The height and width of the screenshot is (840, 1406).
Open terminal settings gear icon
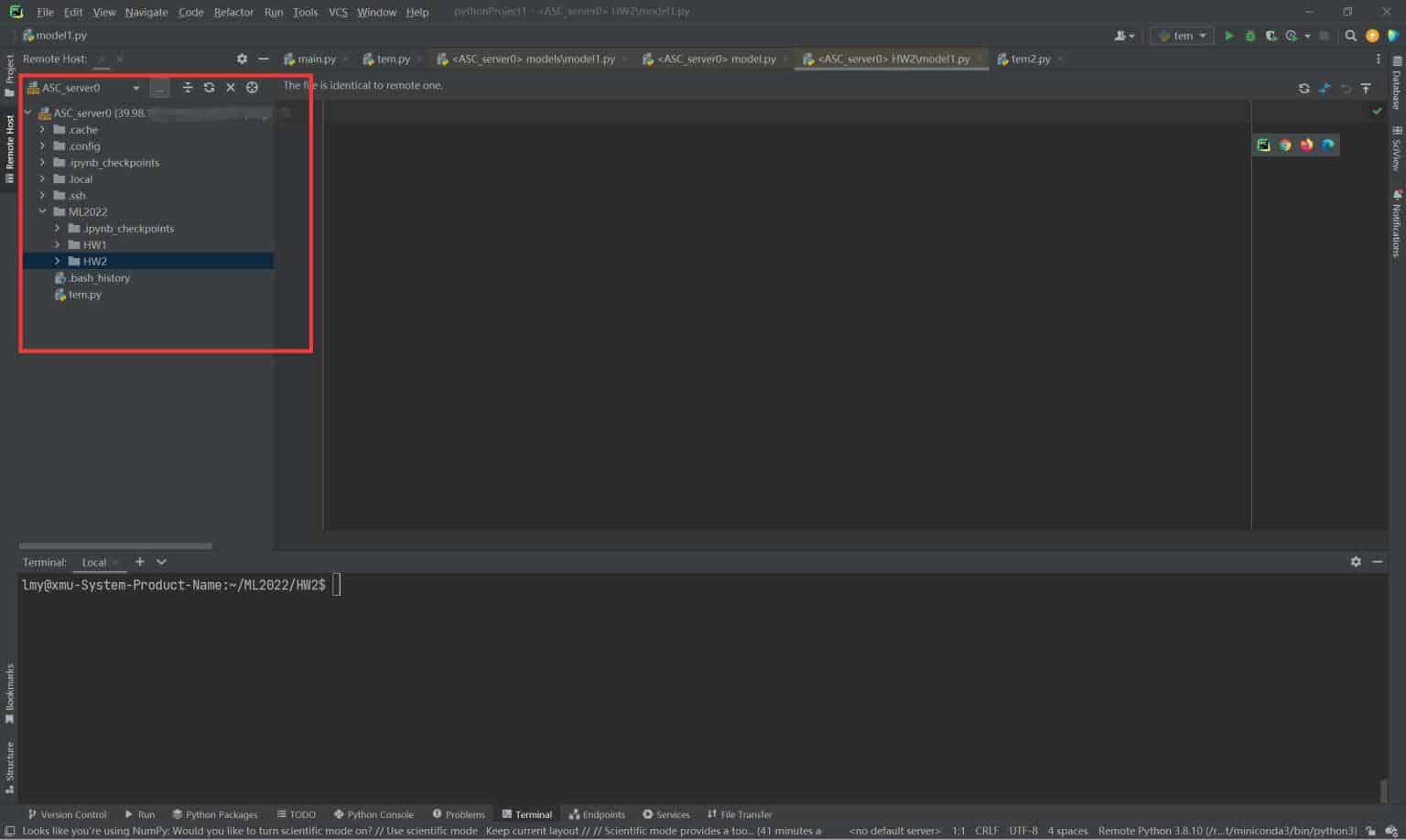click(1356, 562)
